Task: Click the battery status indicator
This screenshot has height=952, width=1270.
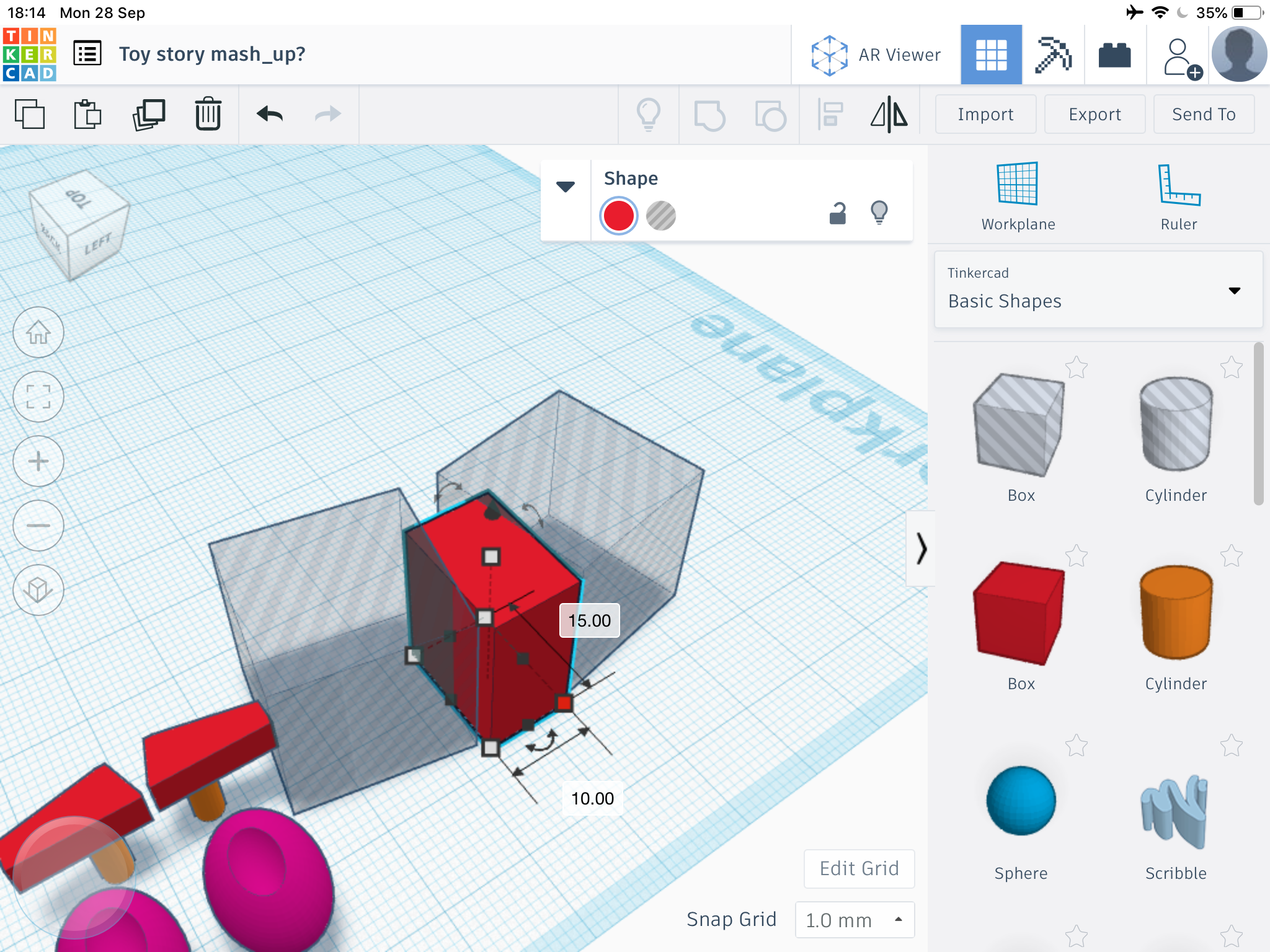Action: (1247, 12)
